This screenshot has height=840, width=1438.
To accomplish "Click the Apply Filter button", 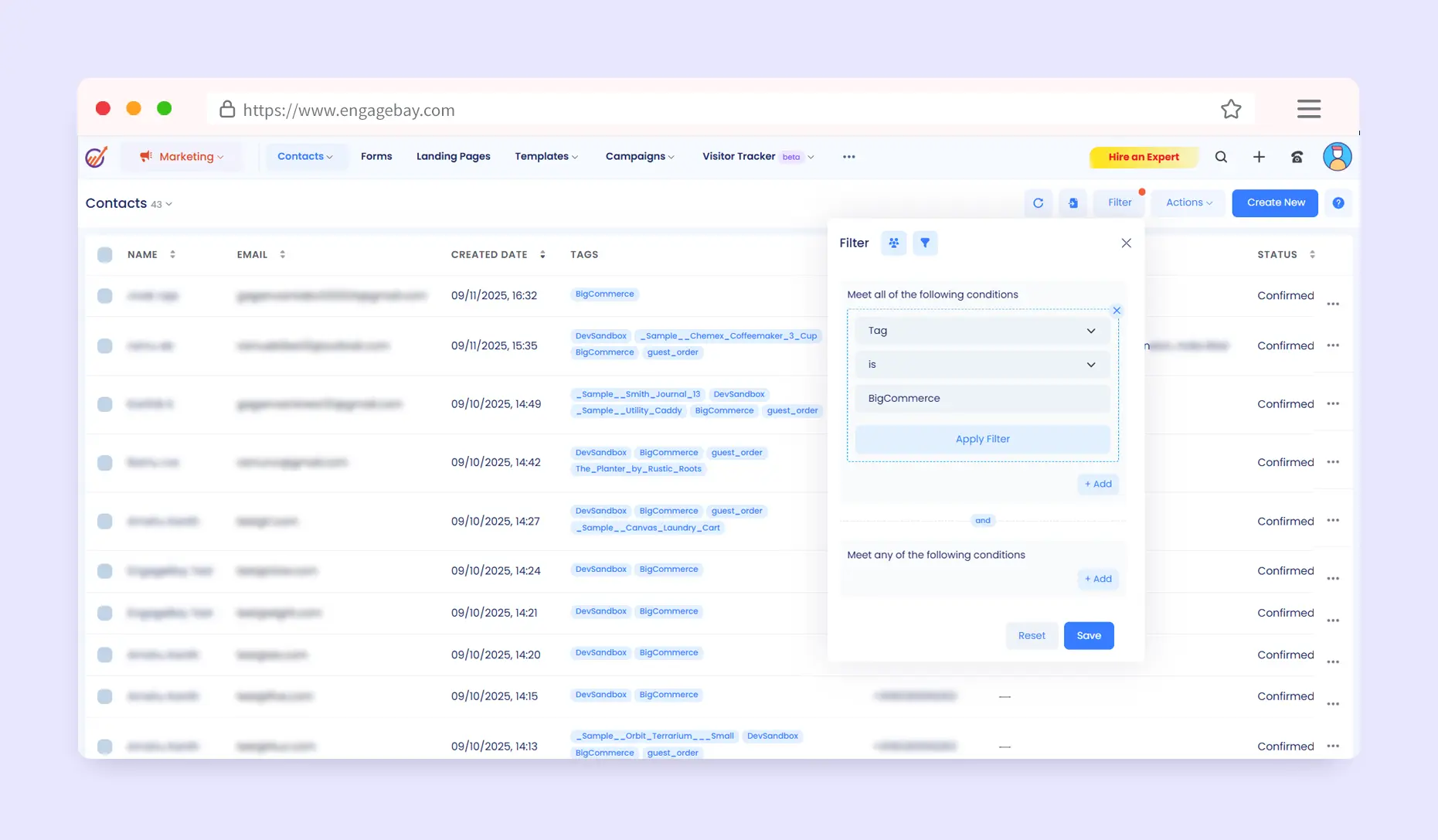I will [x=982, y=439].
